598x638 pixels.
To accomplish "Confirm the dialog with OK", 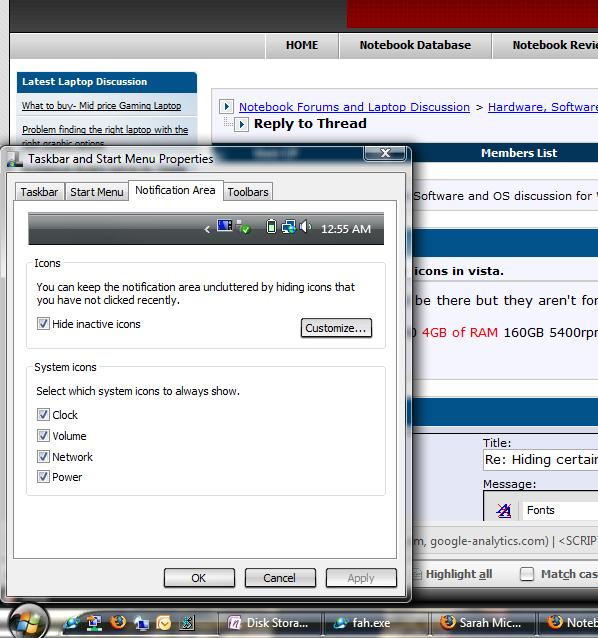I will click(199, 578).
